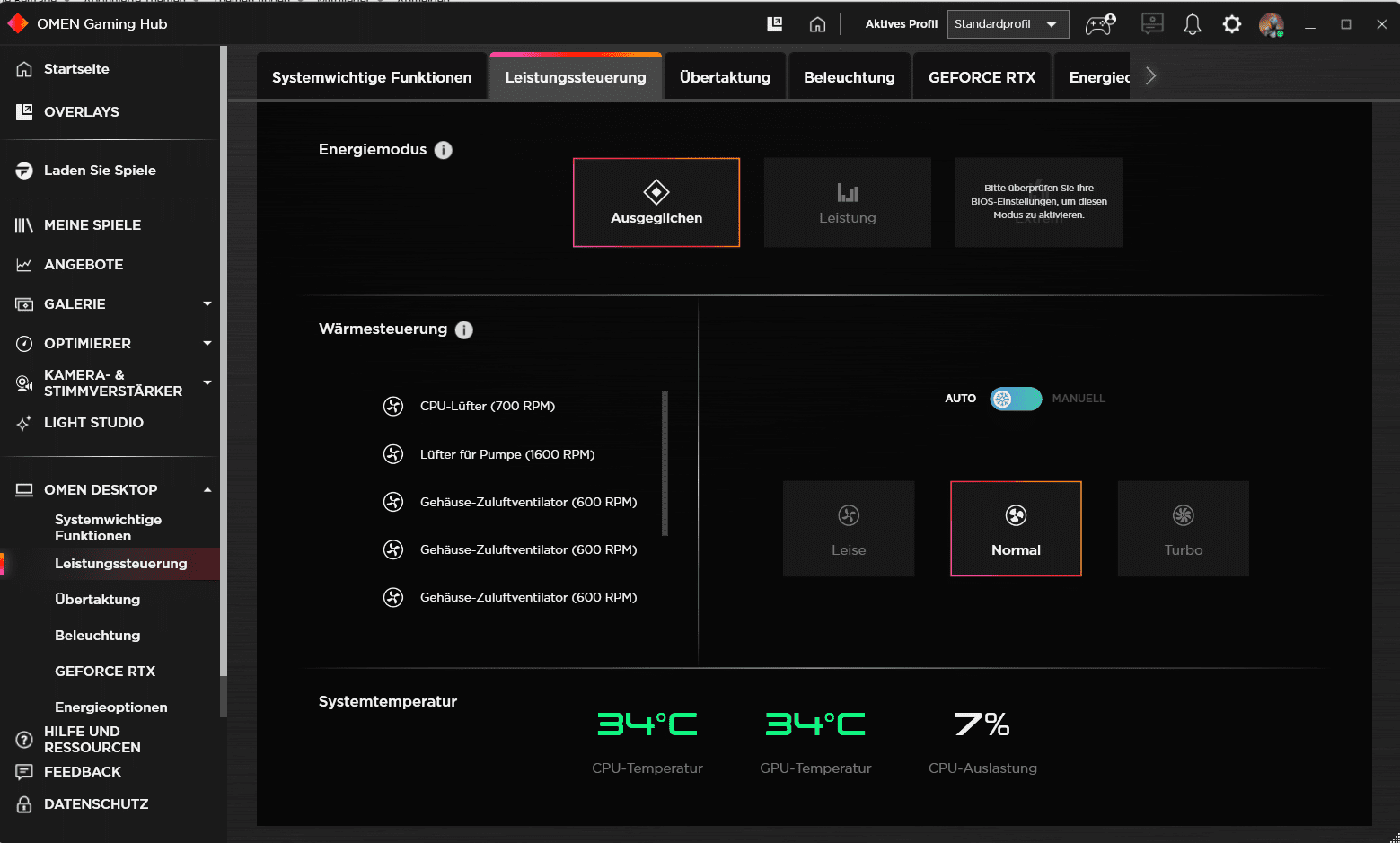The width and height of the screenshot is (1400, 843).
Task: Show more tabs with the right chevron
Action: pos(1150,76)
